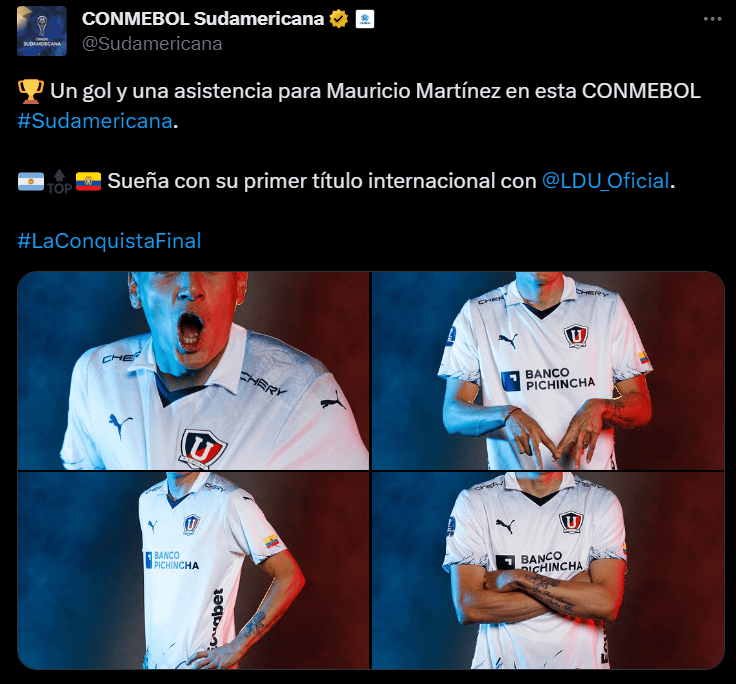The width and height of the screenshot is (736, 684).
Task: Open the CONMEBOL Sudamericana display name
Action: [203, 19]
